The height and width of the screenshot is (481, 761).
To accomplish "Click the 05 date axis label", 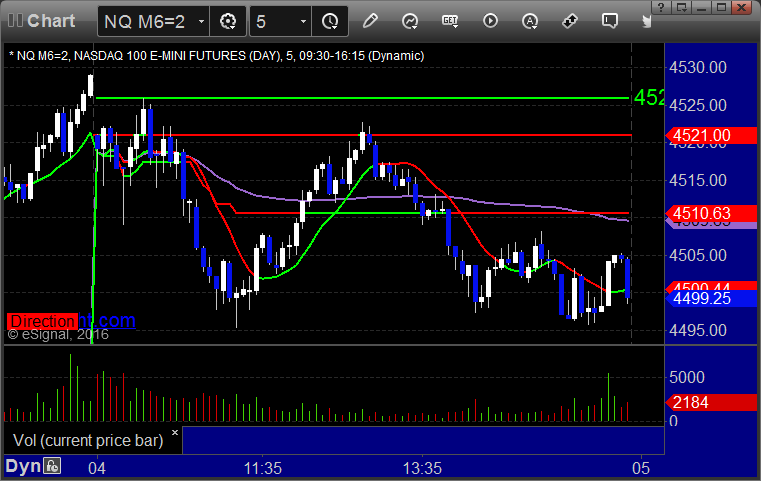I will 641,468.
